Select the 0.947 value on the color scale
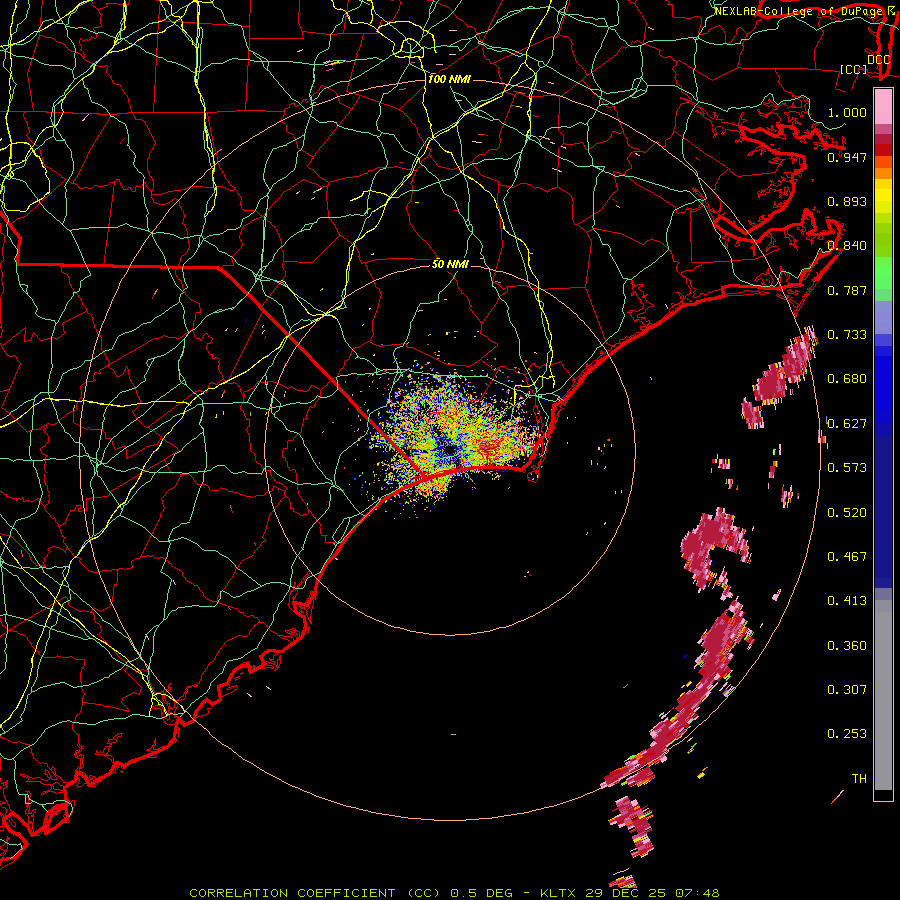This screenshot has width=900, height=900. pos(847,157)
